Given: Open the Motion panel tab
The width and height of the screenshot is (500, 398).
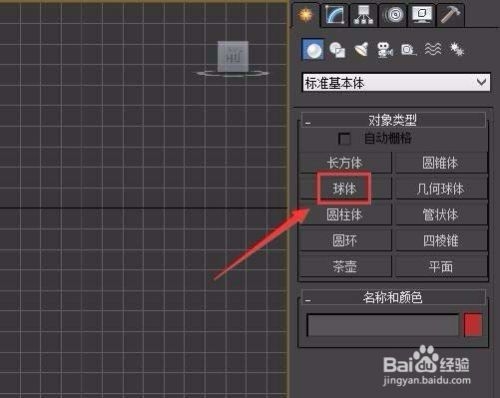Looking at the screenshot, I should [393, 15].
